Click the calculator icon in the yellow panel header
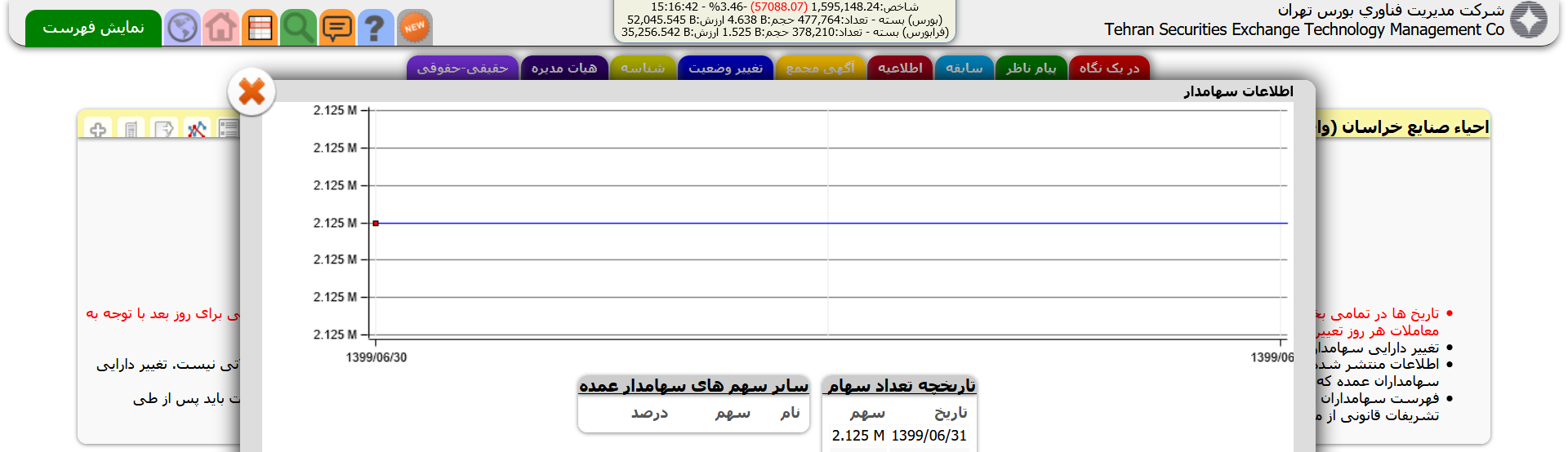 coord(131,129)
